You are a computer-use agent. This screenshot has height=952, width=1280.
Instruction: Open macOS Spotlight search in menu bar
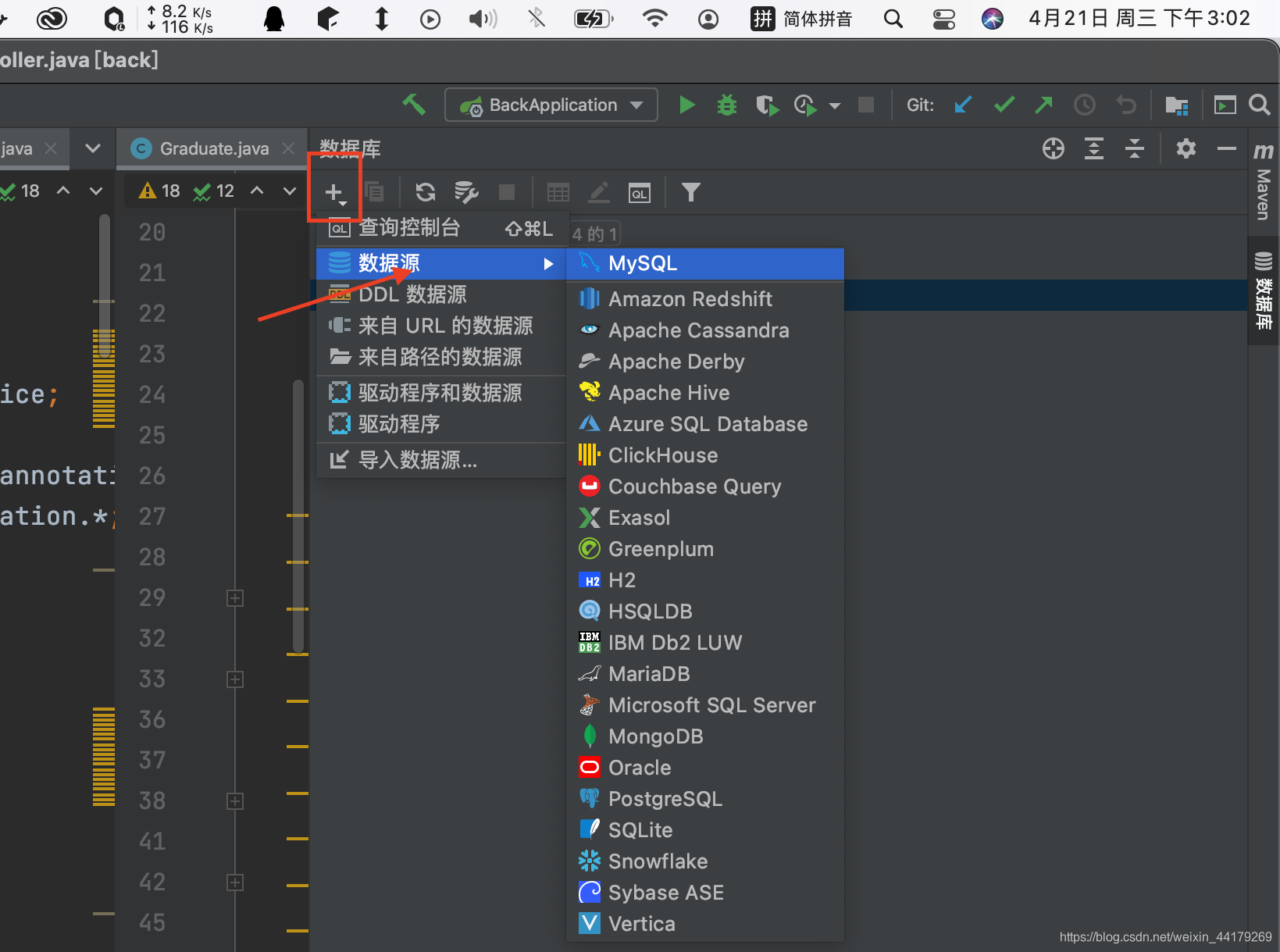pyautogui.click(x=893, y=19)
